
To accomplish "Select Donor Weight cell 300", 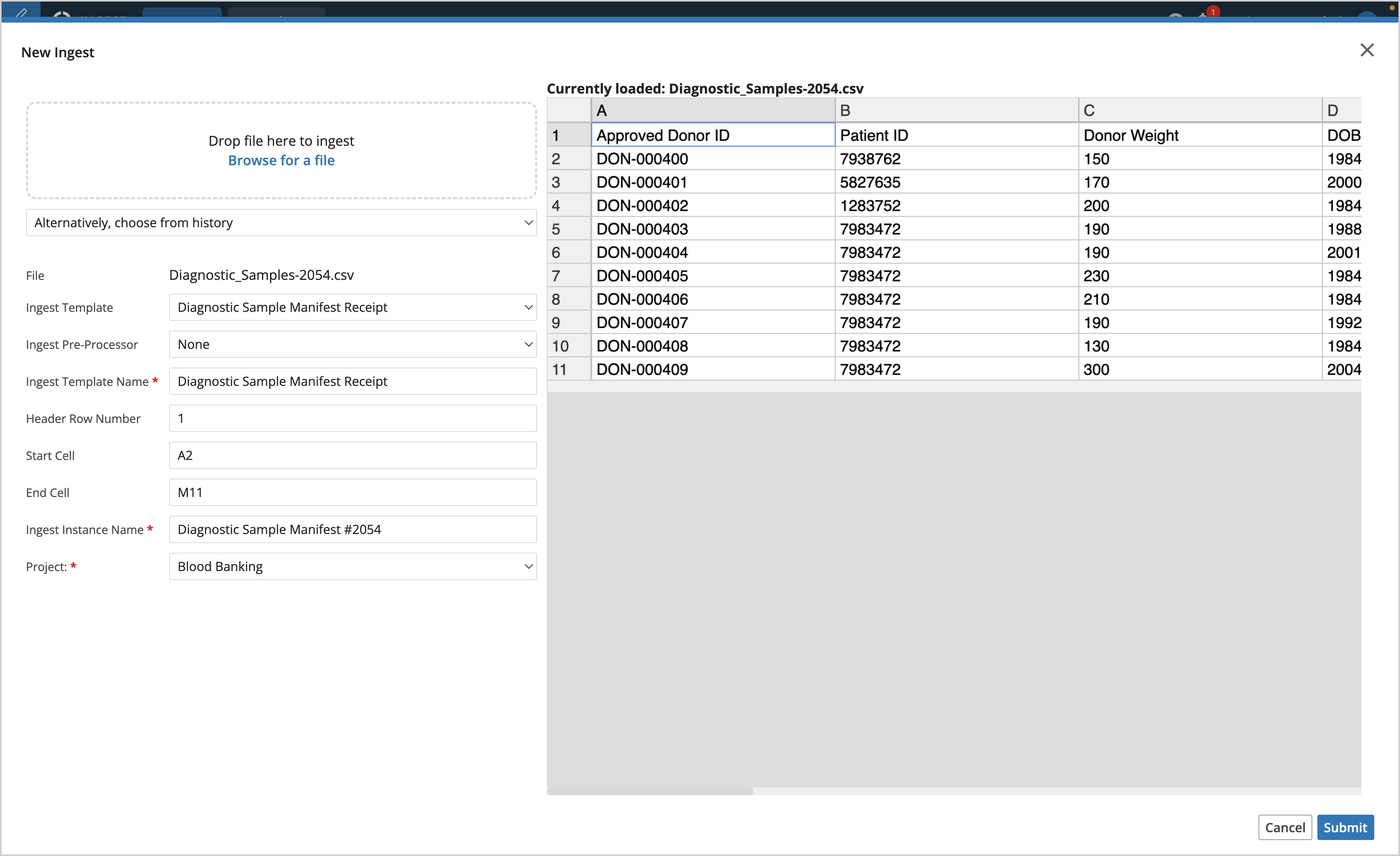I will click(x=1200, y=370).
